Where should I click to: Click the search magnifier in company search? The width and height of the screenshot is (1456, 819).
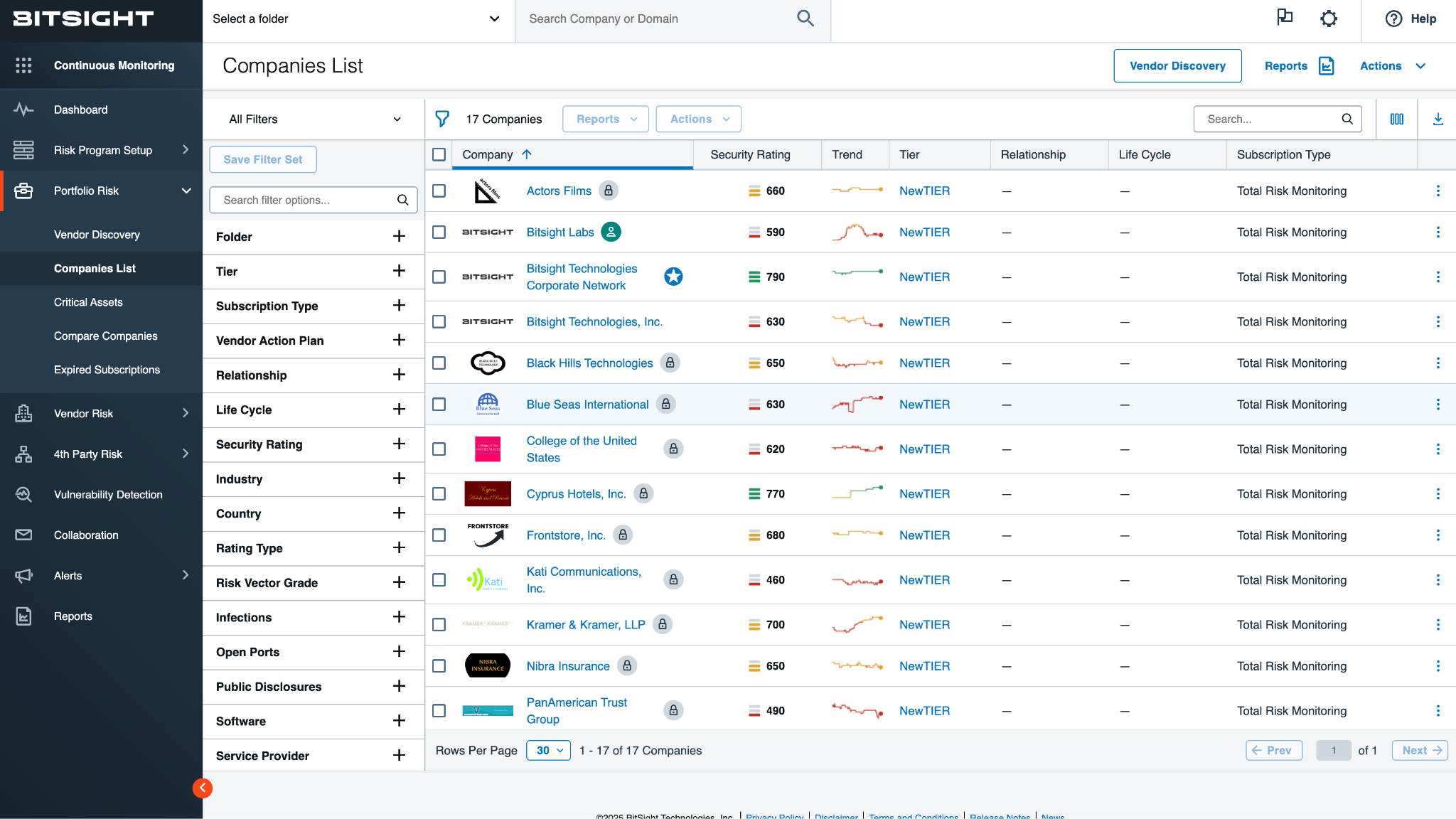pos(805,18)
